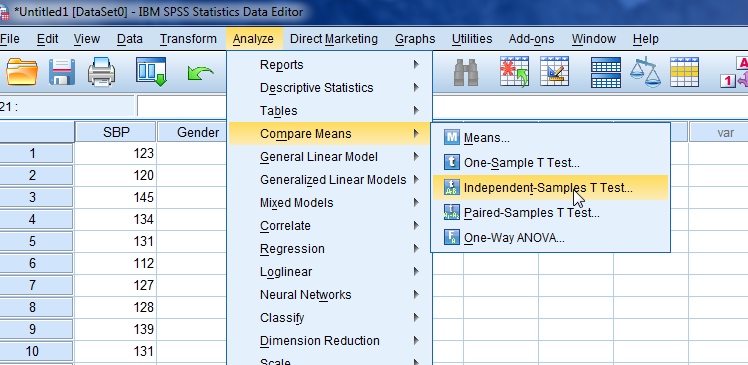Open the File menu
Viewport: 748px width, 365px height.
(10, 39)
